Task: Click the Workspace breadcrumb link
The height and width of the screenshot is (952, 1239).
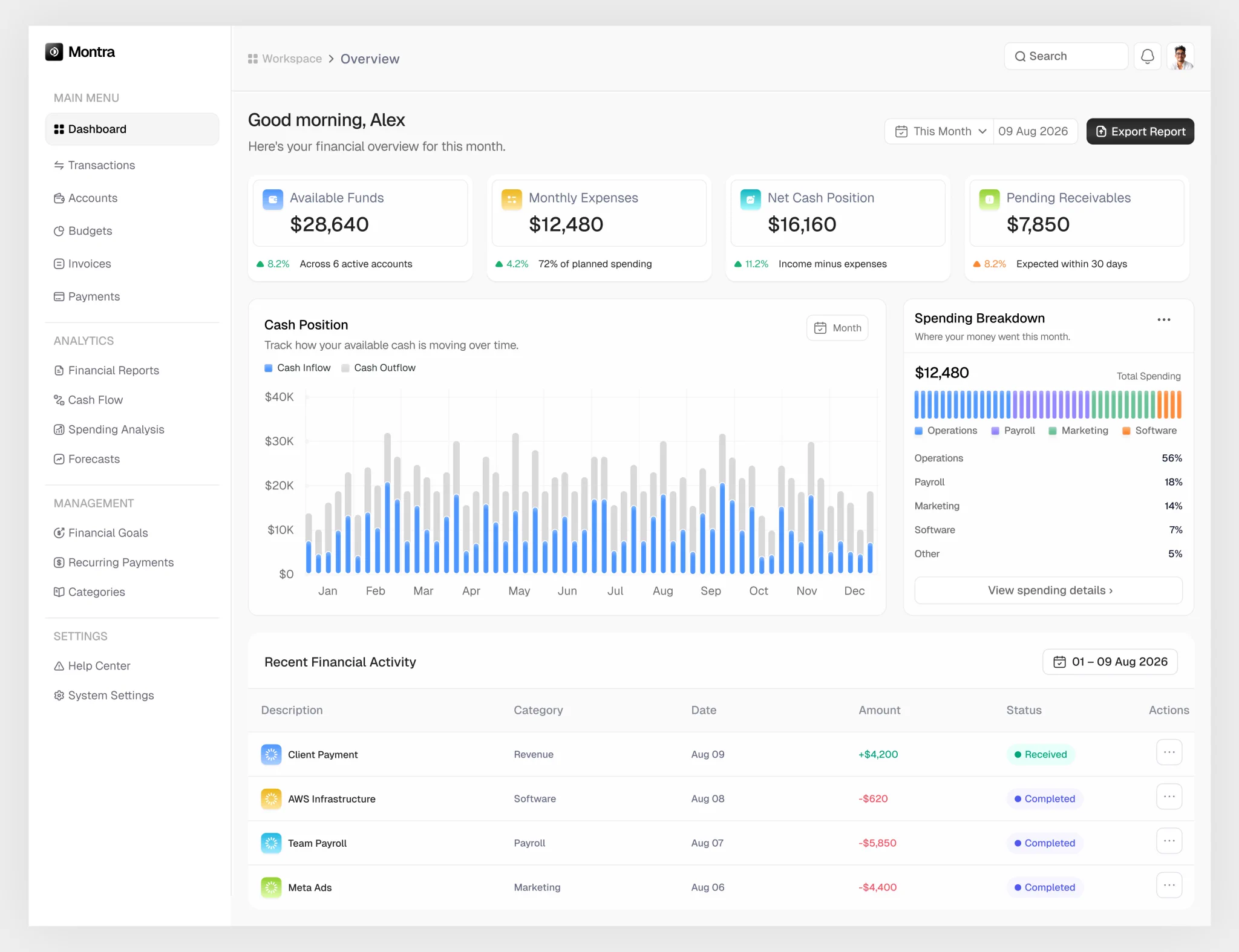Action: [x=292, y=59]
